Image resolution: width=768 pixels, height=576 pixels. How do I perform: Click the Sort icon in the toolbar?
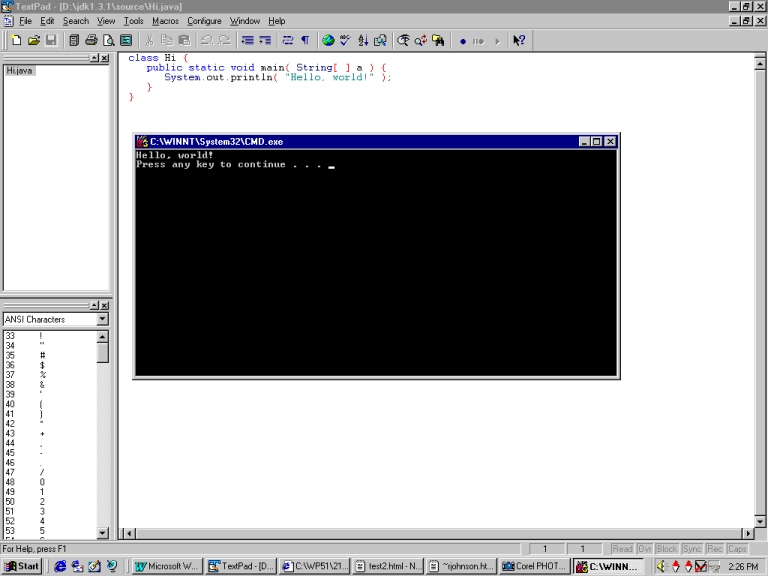click(363, 41)
